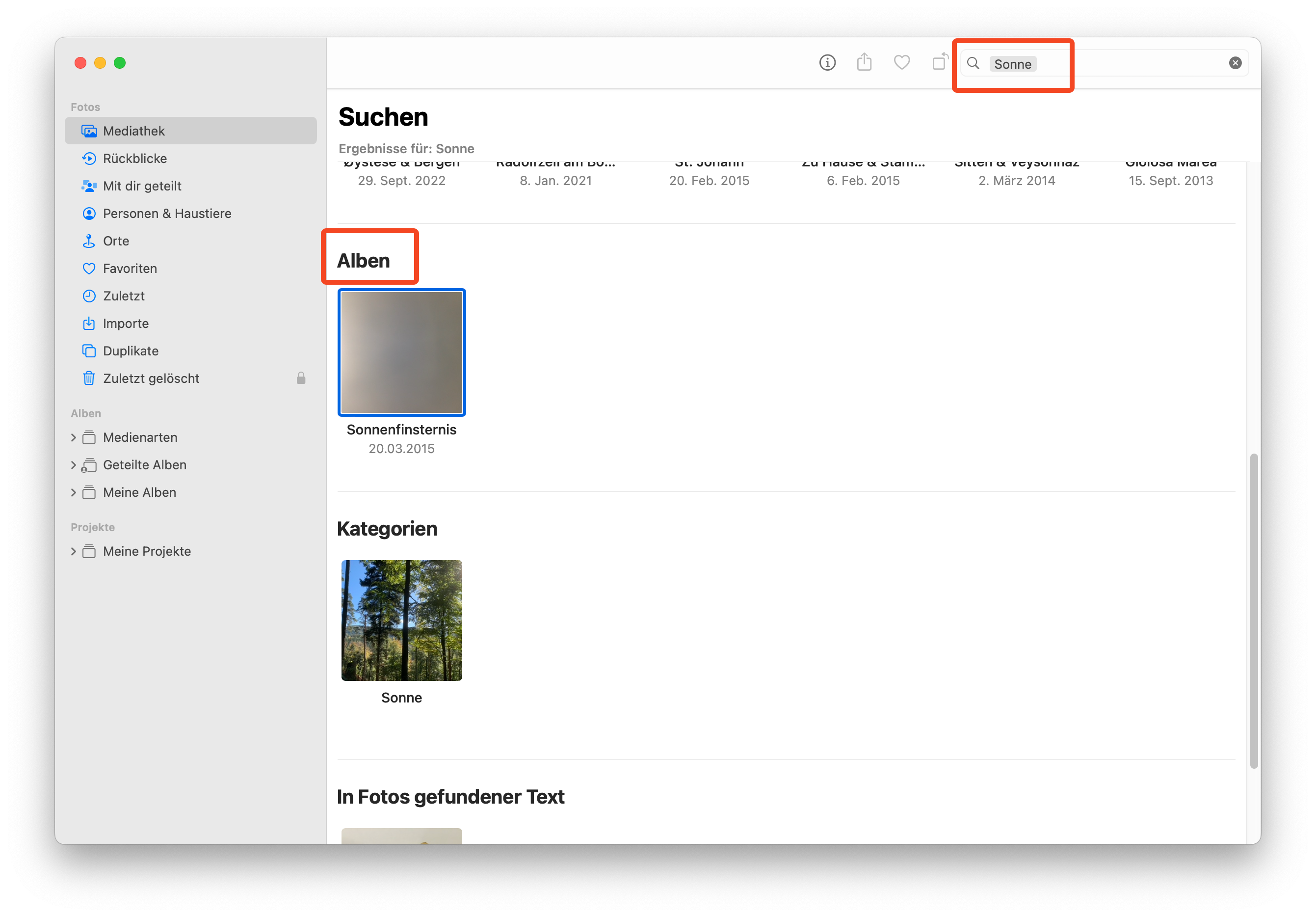Click the rotate image toolbar icon
This screenshot has width=1316, height=917.
tap(940, 62)
